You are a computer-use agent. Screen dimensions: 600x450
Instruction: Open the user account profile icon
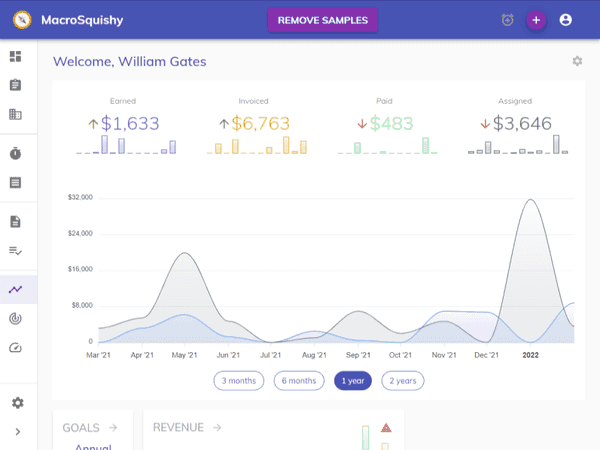click(566, 20)
